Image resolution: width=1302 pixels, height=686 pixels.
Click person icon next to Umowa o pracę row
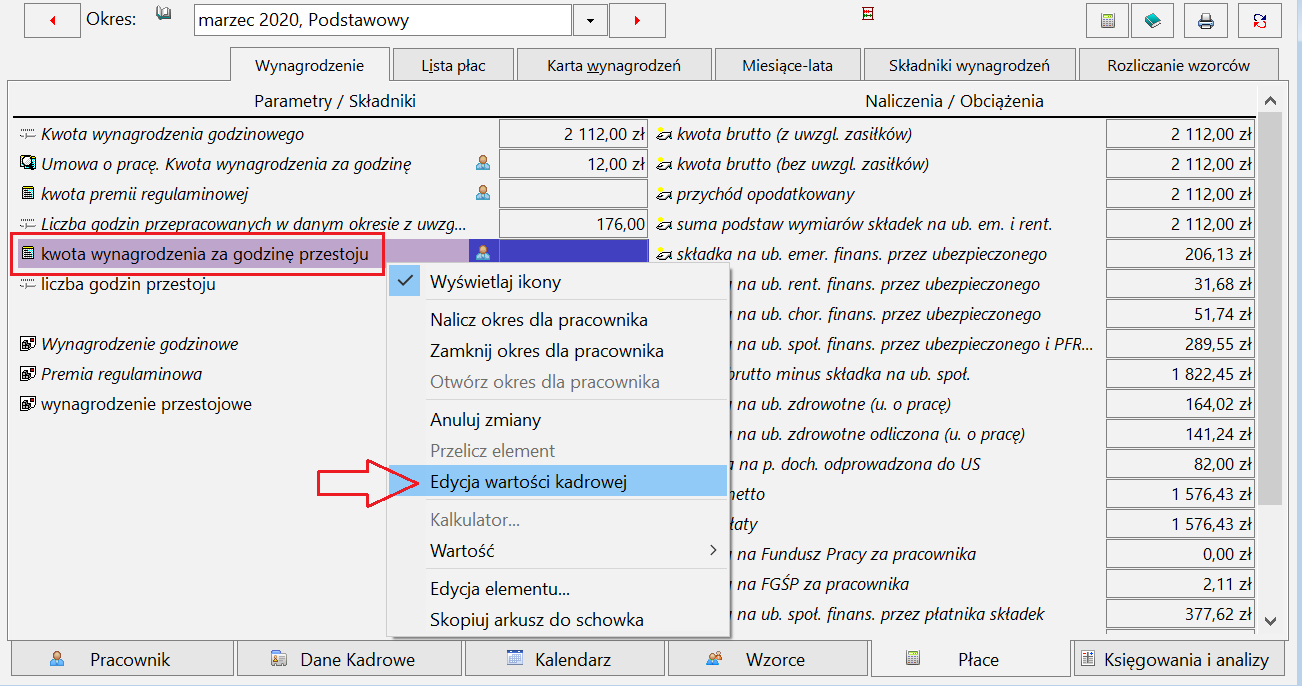coord(483,163)
